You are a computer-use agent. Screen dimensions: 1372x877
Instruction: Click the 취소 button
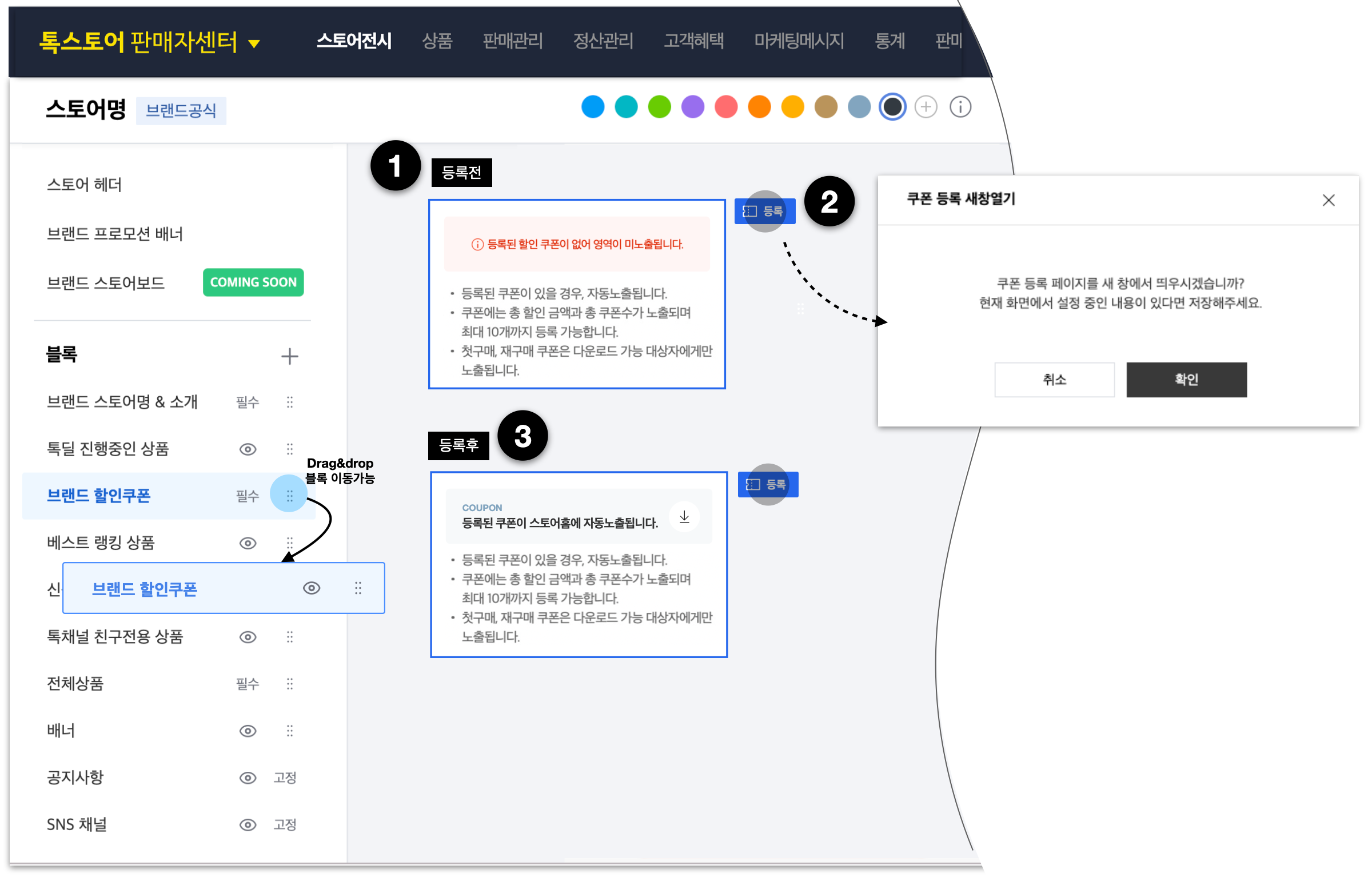tap(1054, 380)
